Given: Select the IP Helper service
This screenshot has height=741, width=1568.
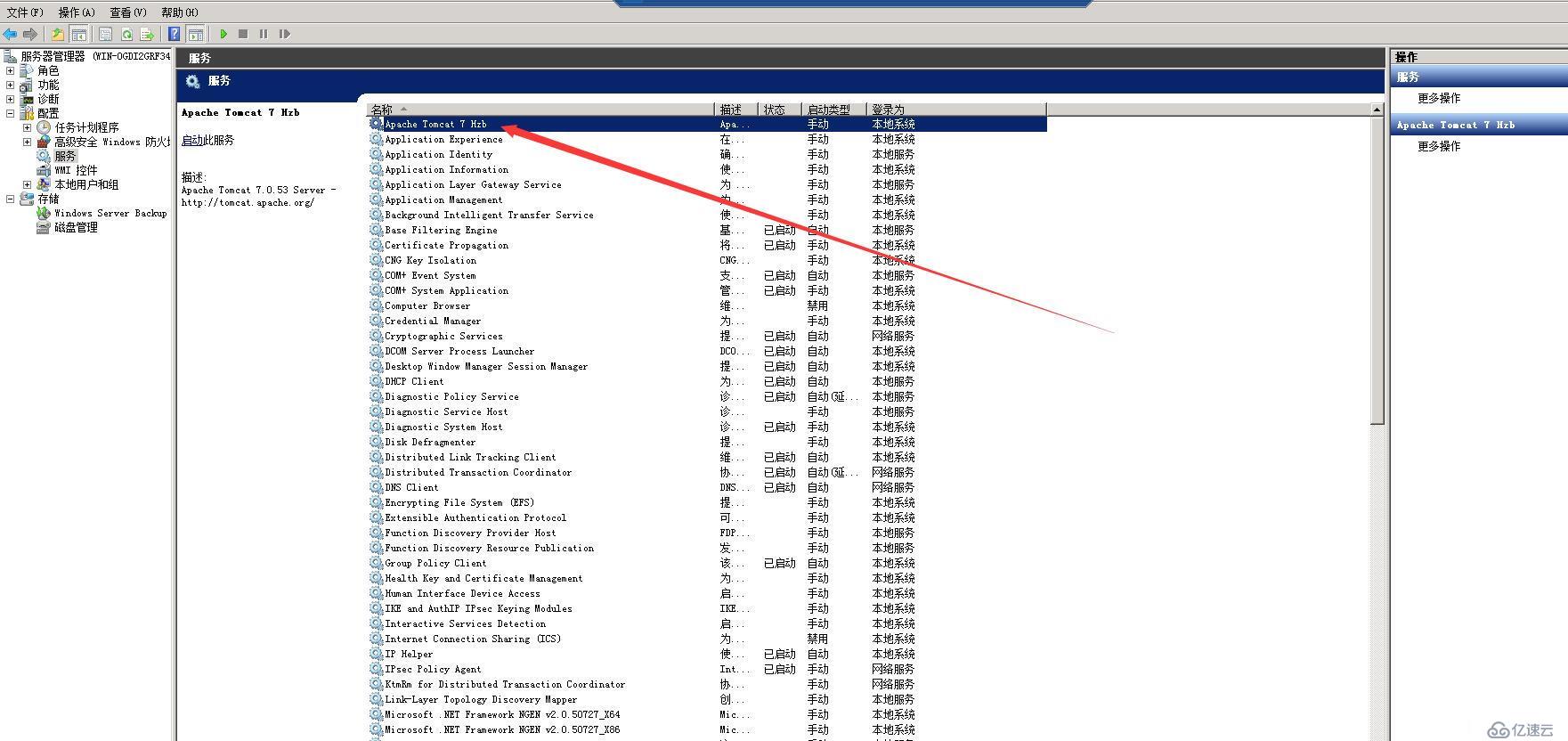Looking at the screenshot, I should 708,654.
